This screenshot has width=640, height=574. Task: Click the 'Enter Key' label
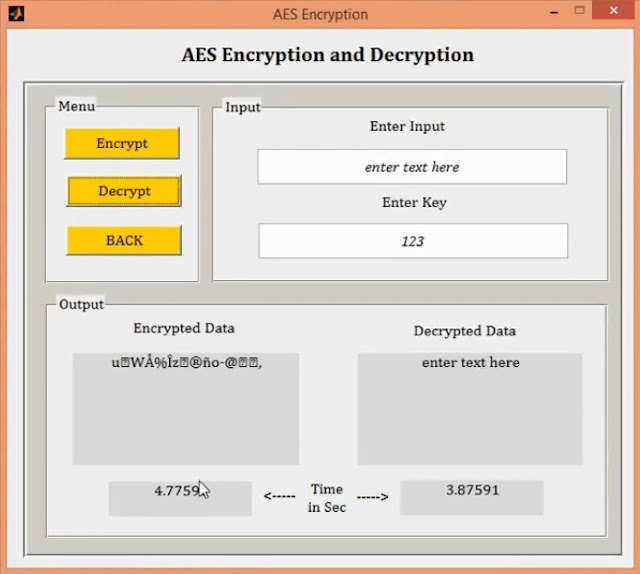414,202
